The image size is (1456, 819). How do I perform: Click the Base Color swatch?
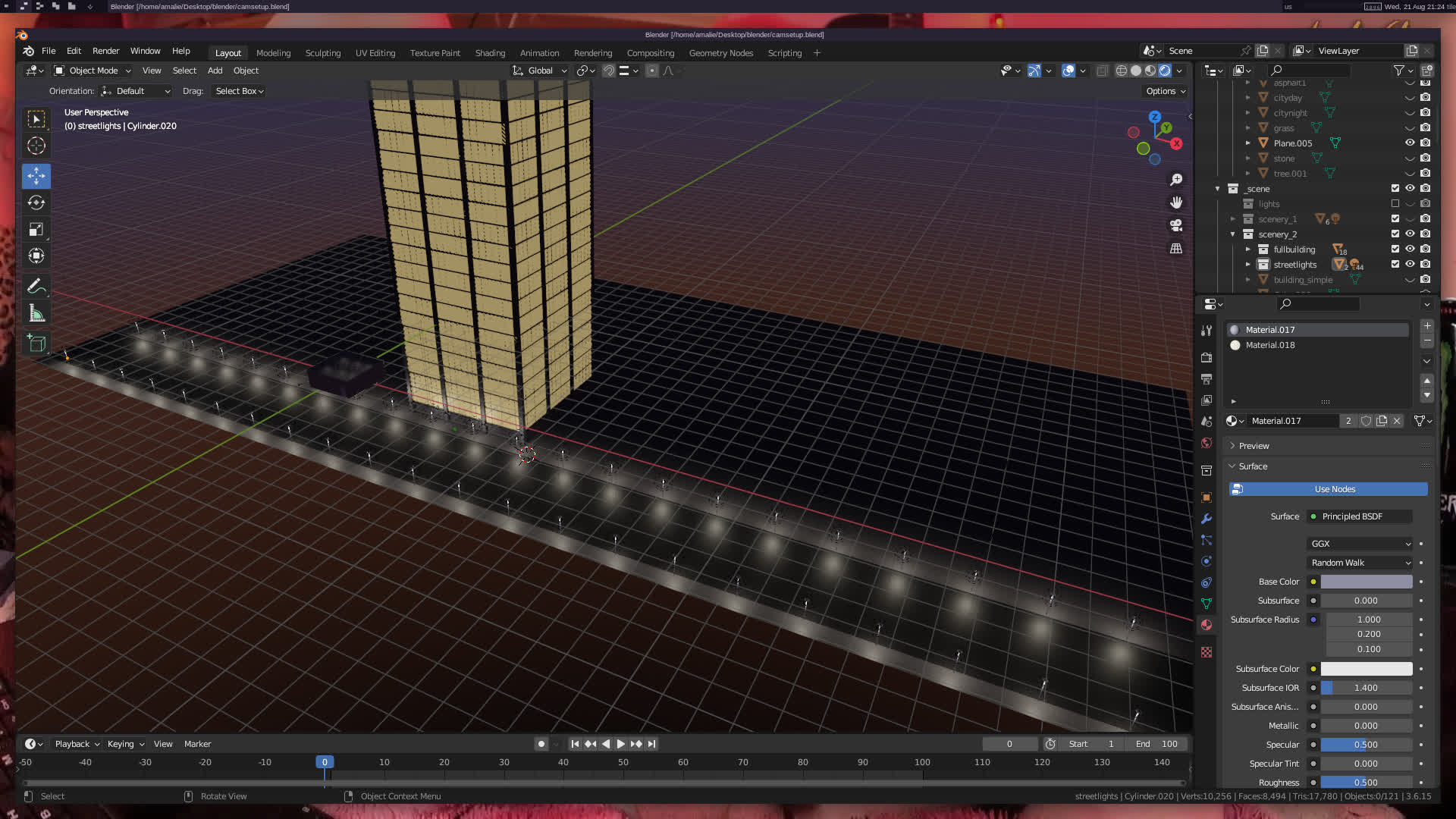pos(1366,582)
